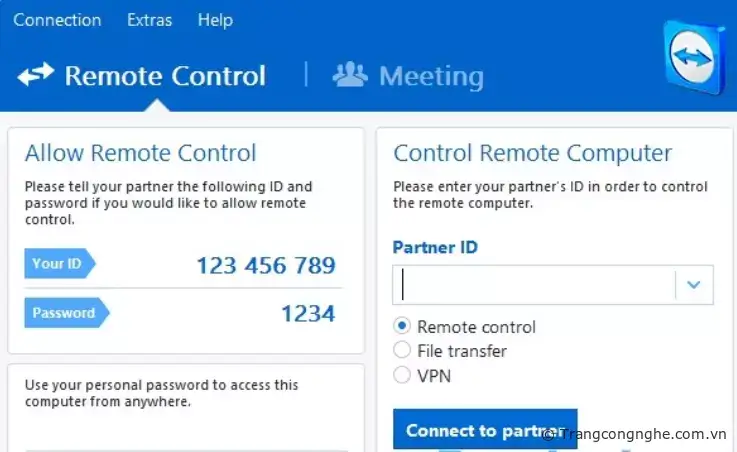The height and width of the screenshot is (452, 737).
Task: Click the TeamViewer logo icon
Action: (x=693, y=56)
